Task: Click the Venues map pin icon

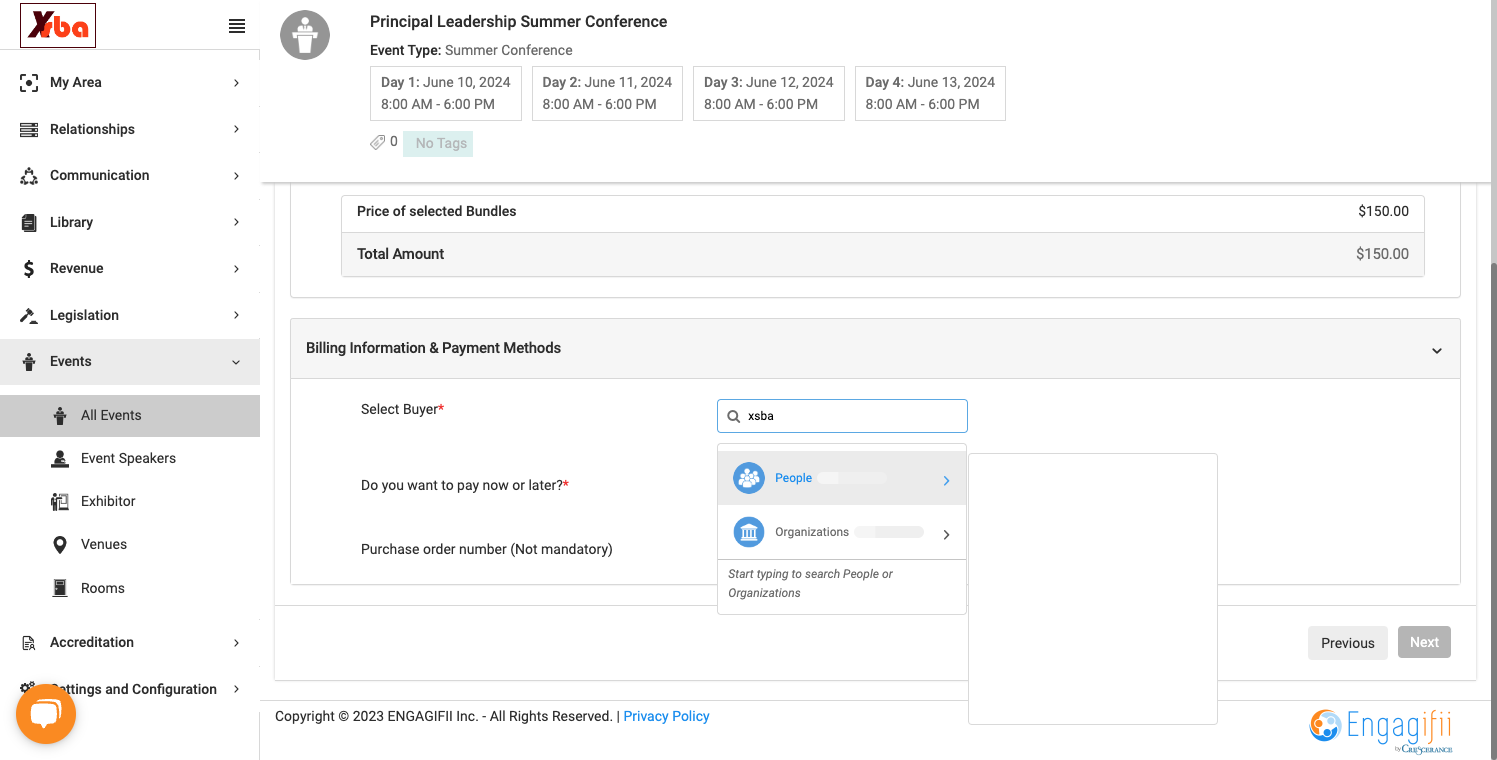Action: (x=60, y=544)
